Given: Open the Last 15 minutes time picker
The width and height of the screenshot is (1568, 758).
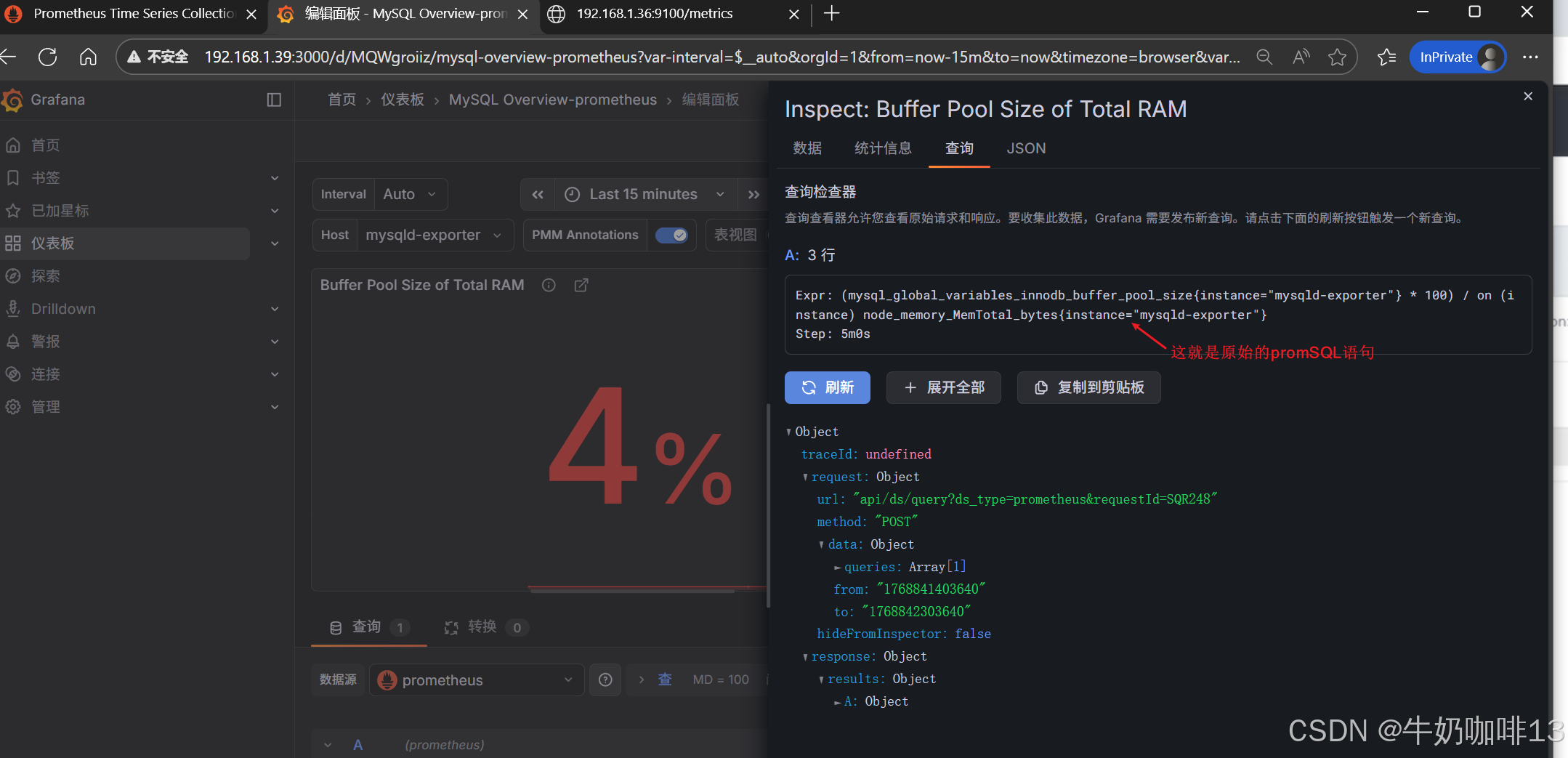Looking at the screenshot, I should click(645, 194).
